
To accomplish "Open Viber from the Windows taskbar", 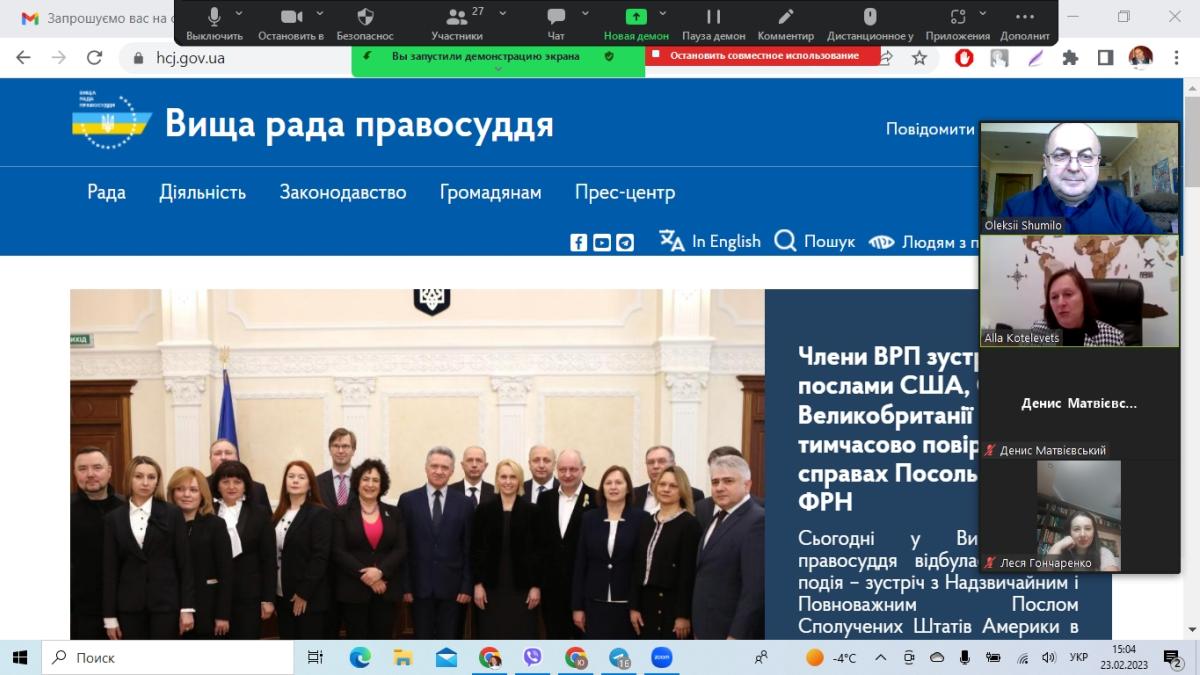I will point(533,657).
